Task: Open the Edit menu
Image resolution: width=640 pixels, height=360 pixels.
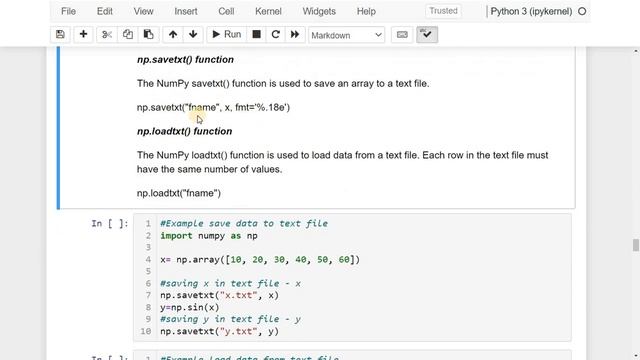Action: coord(104,11)
